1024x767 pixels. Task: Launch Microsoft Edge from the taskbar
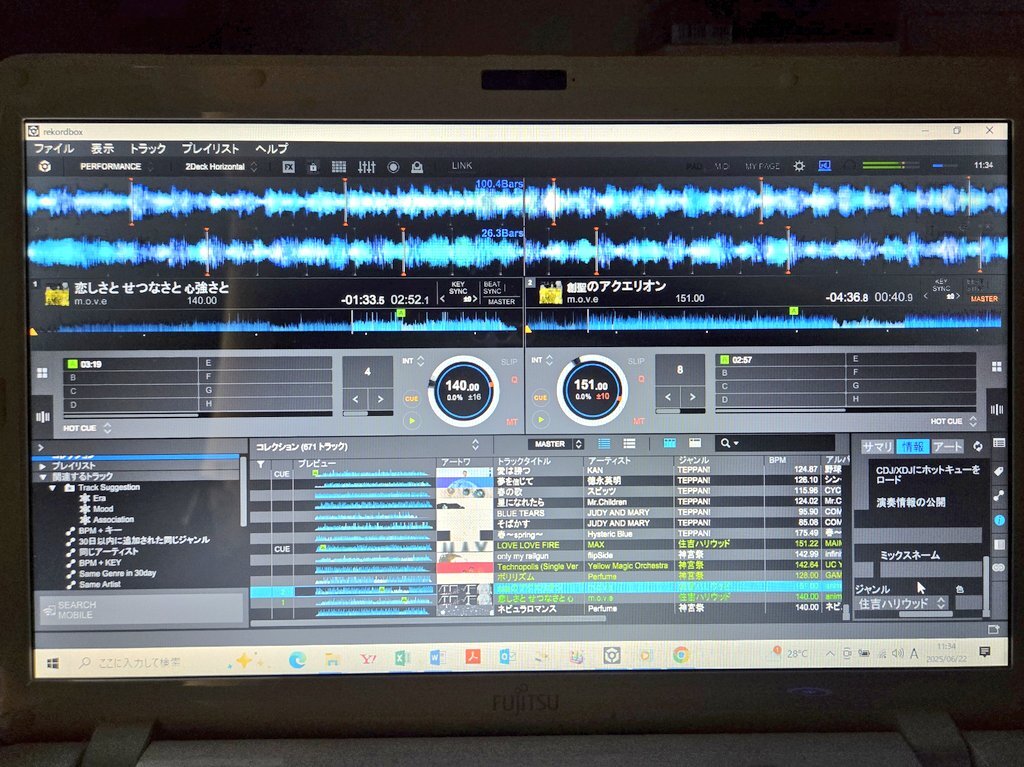click(298, 660)
